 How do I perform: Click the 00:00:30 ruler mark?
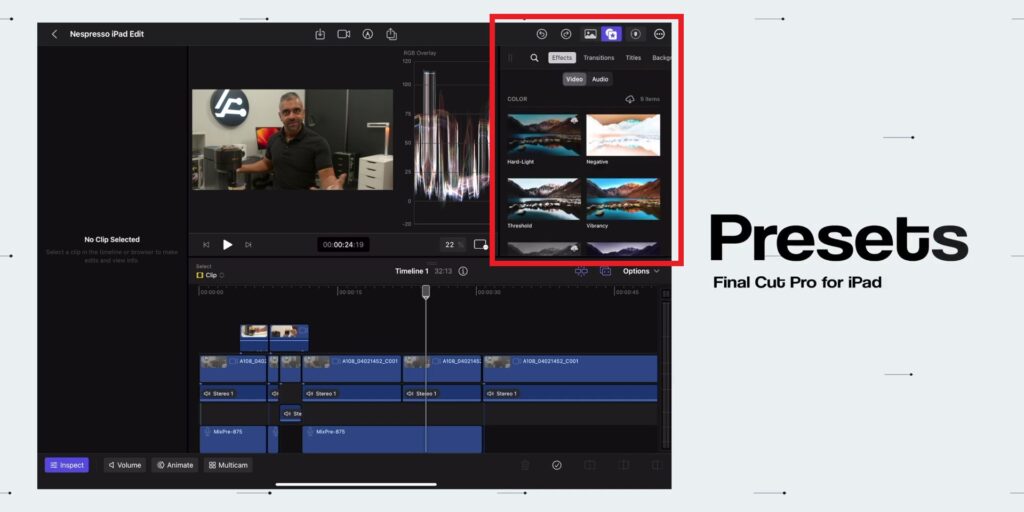(488, 293)
